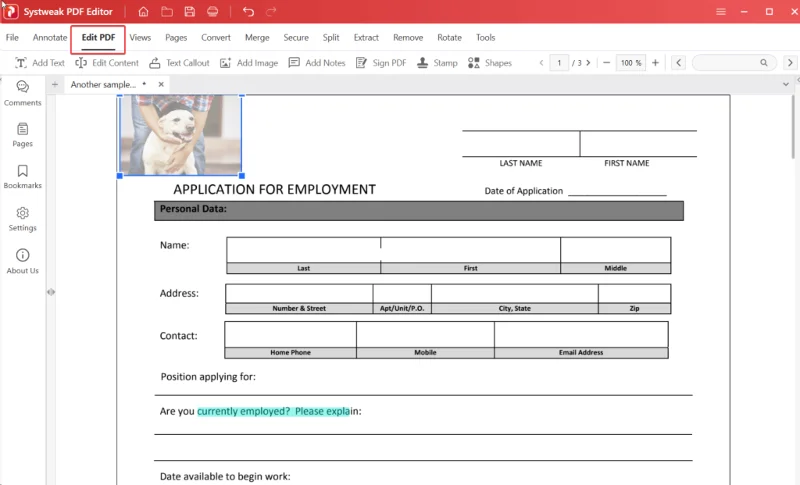The image size is (800, 485).
Task: Click the Home icon in title bar
Action: coord(143,11)
